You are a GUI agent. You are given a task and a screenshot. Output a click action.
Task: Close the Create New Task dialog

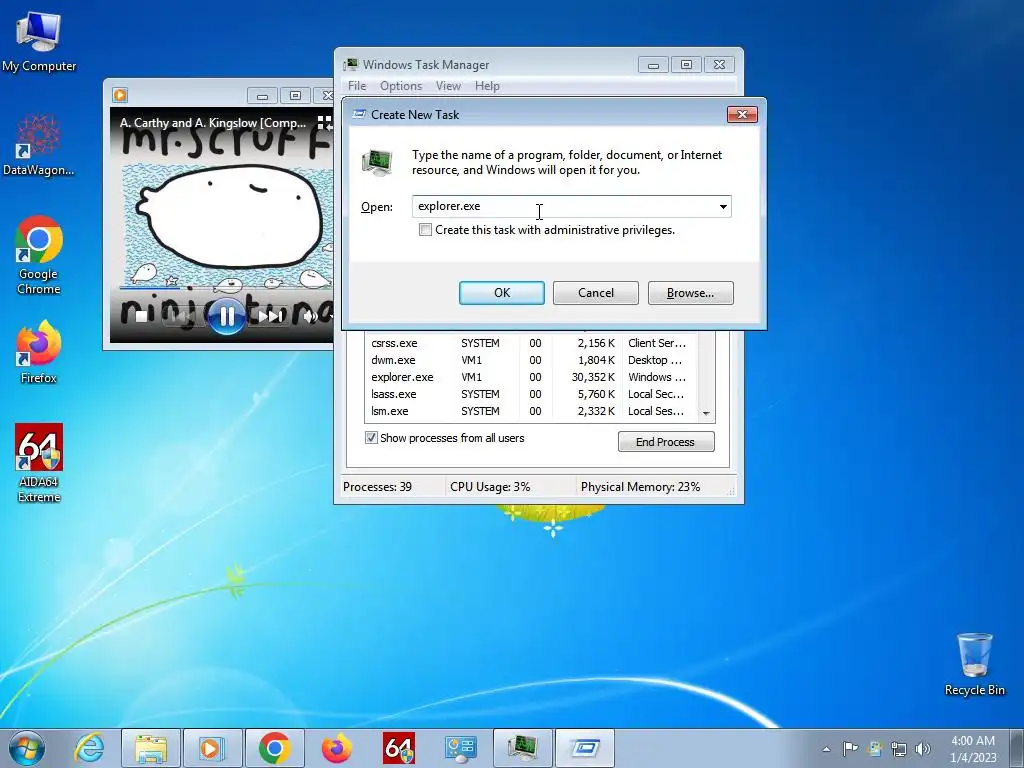742,114
